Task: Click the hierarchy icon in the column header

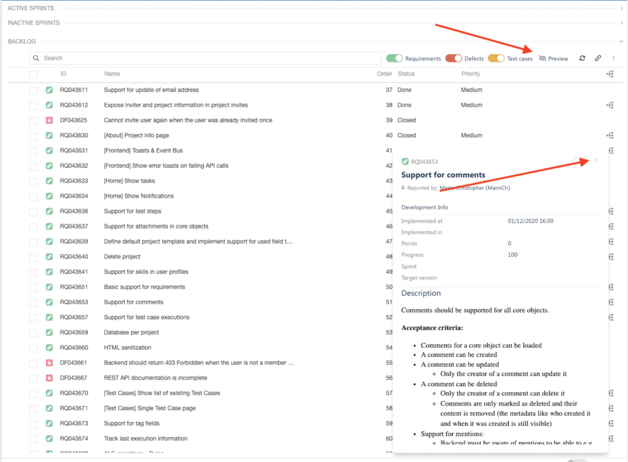Action: coord(610,74)
